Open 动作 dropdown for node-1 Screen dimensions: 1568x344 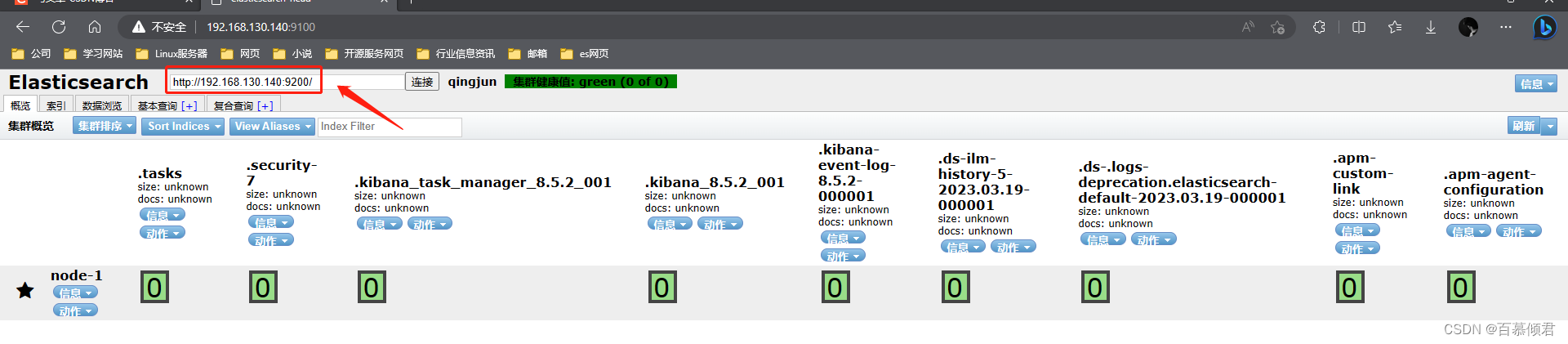pos(75,310)
